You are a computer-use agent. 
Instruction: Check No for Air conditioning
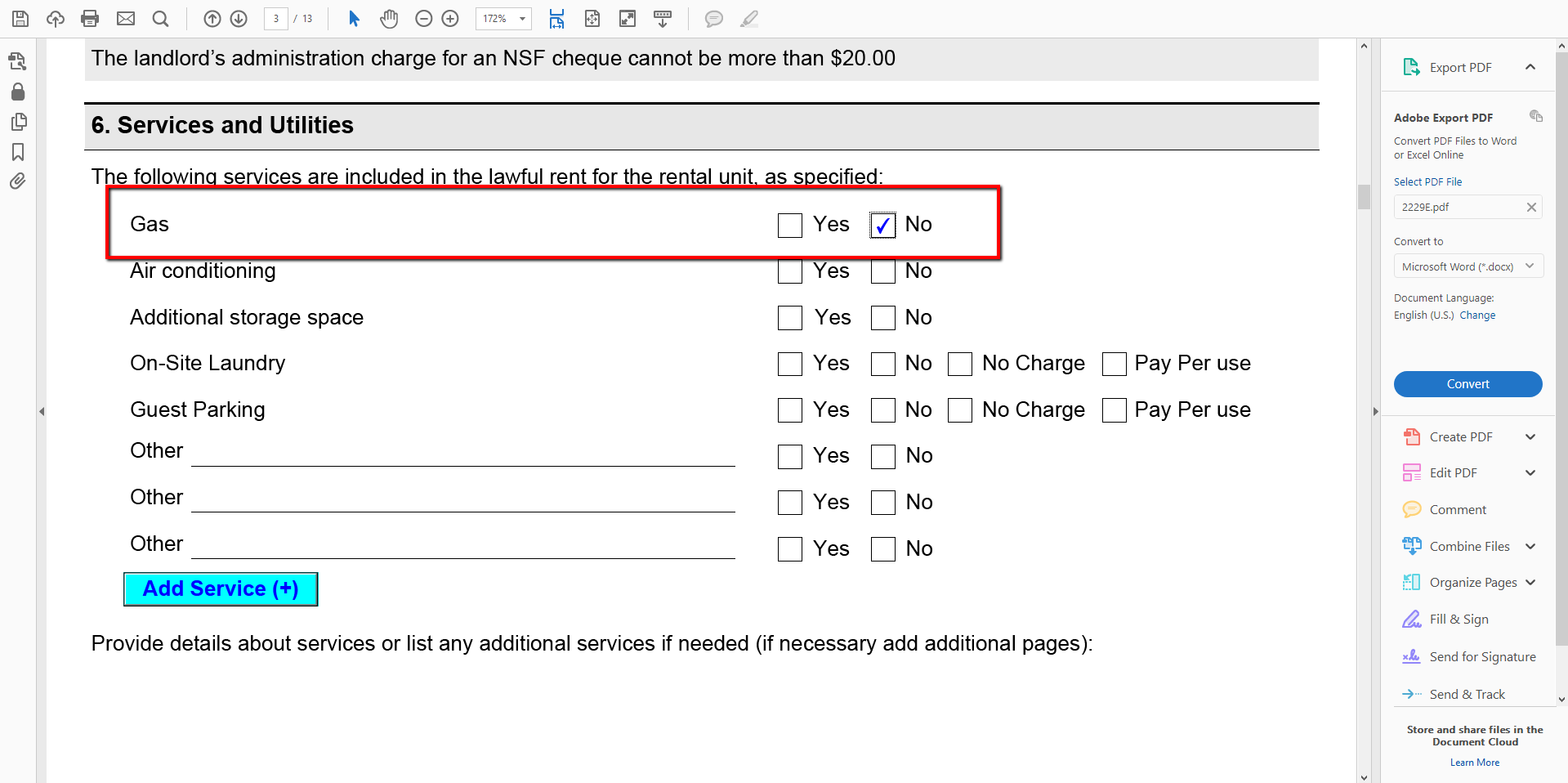882,271
